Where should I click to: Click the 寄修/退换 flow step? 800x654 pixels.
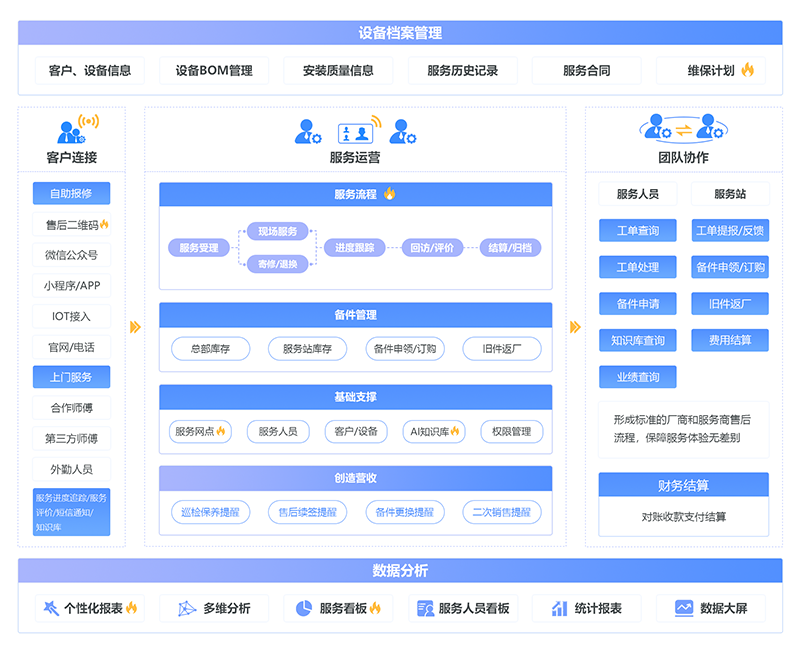278,264
